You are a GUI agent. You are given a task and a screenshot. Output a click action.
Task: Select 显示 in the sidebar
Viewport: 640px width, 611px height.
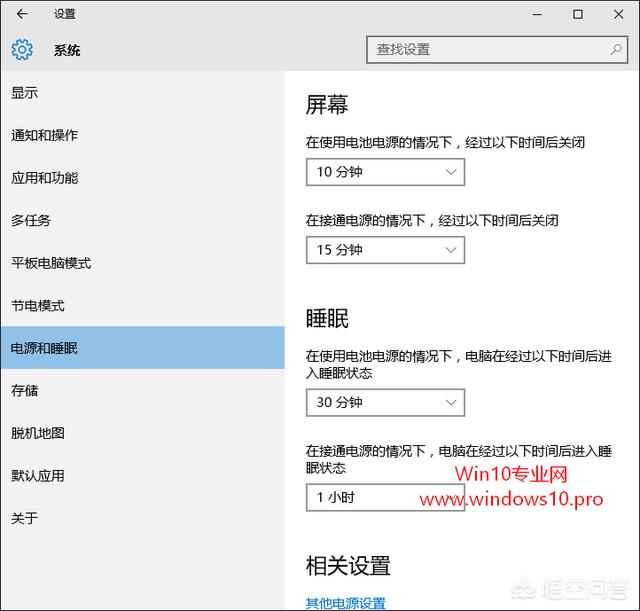click(x=25, y=93)
